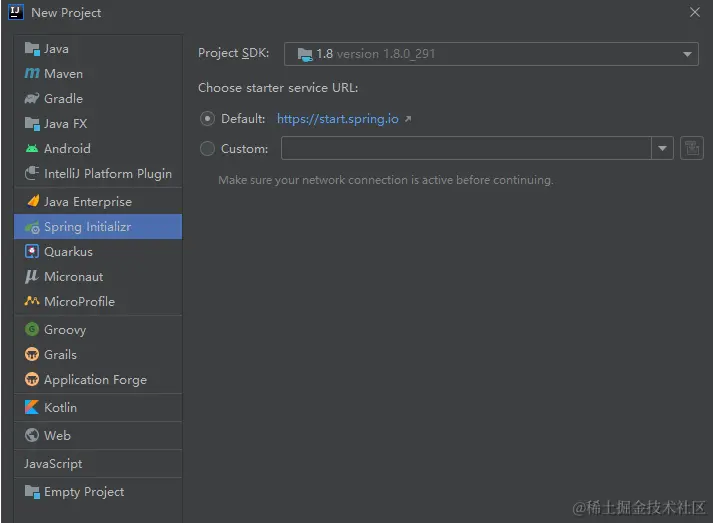Click the Web globe icon

(32, 435)
